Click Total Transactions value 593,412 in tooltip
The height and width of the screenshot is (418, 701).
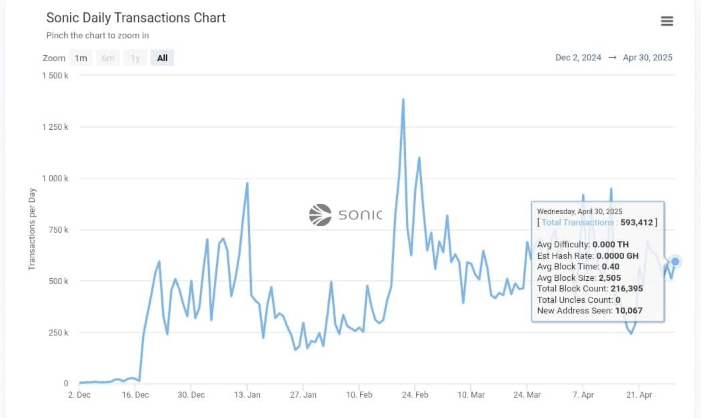(x=637, y=222)
